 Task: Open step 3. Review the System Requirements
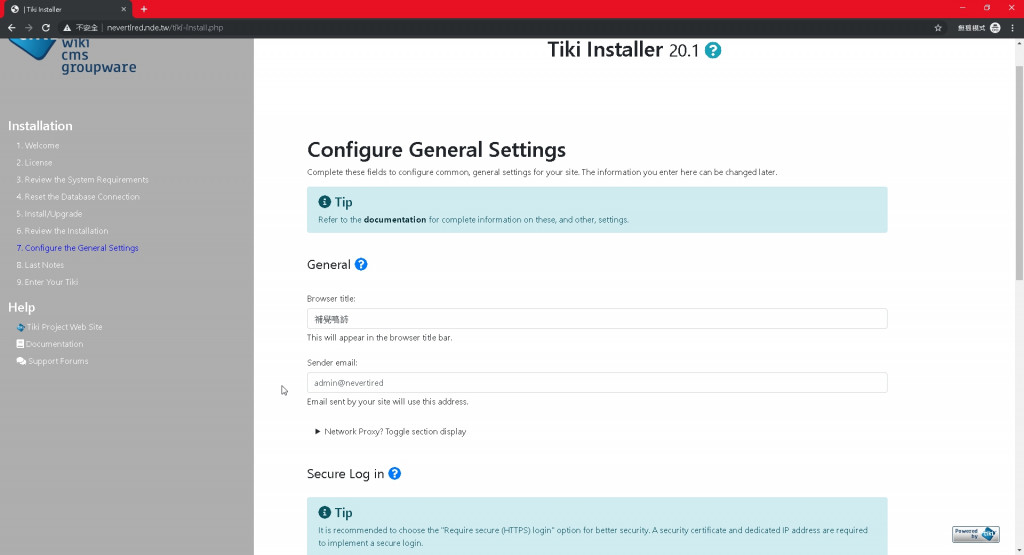(x=82, y=180)
